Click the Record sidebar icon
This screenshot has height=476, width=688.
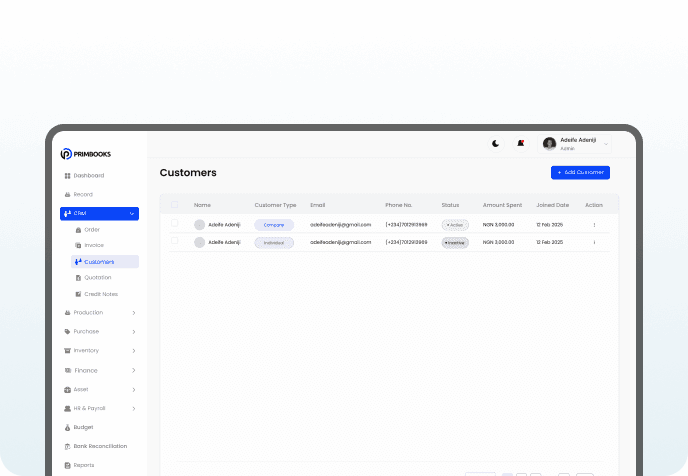coord(68,194)
